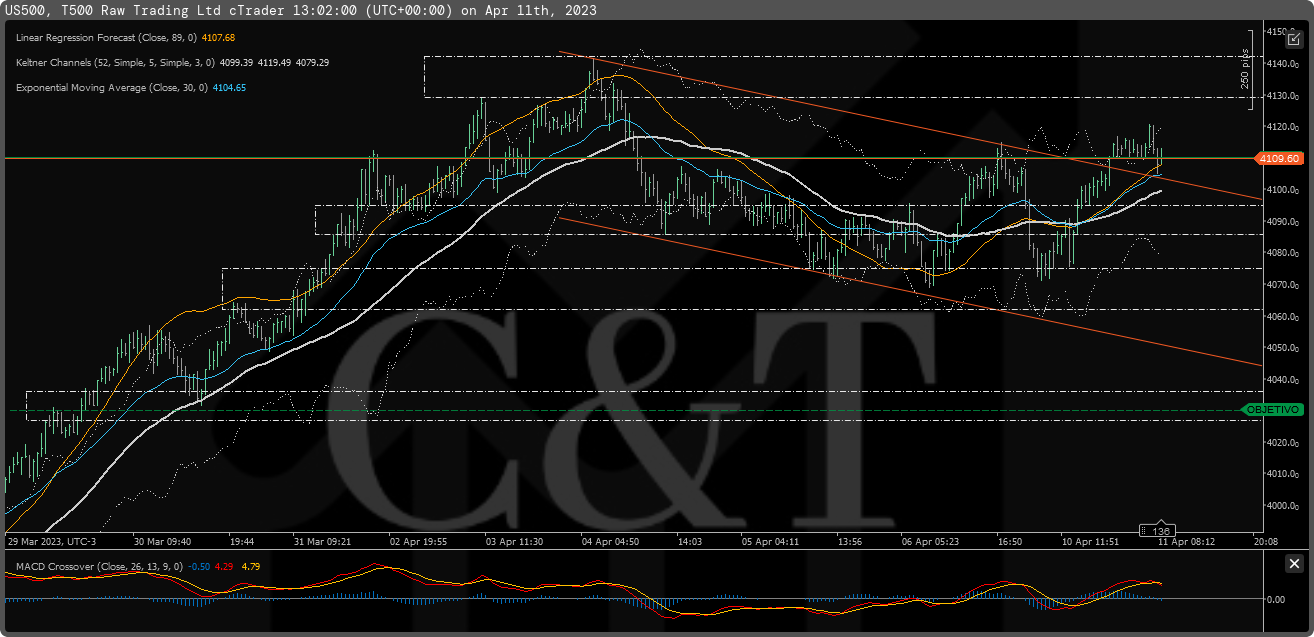Click the 11 Apr 08:12 time axis label
1314x637 pixels.
click(1188, 542)
